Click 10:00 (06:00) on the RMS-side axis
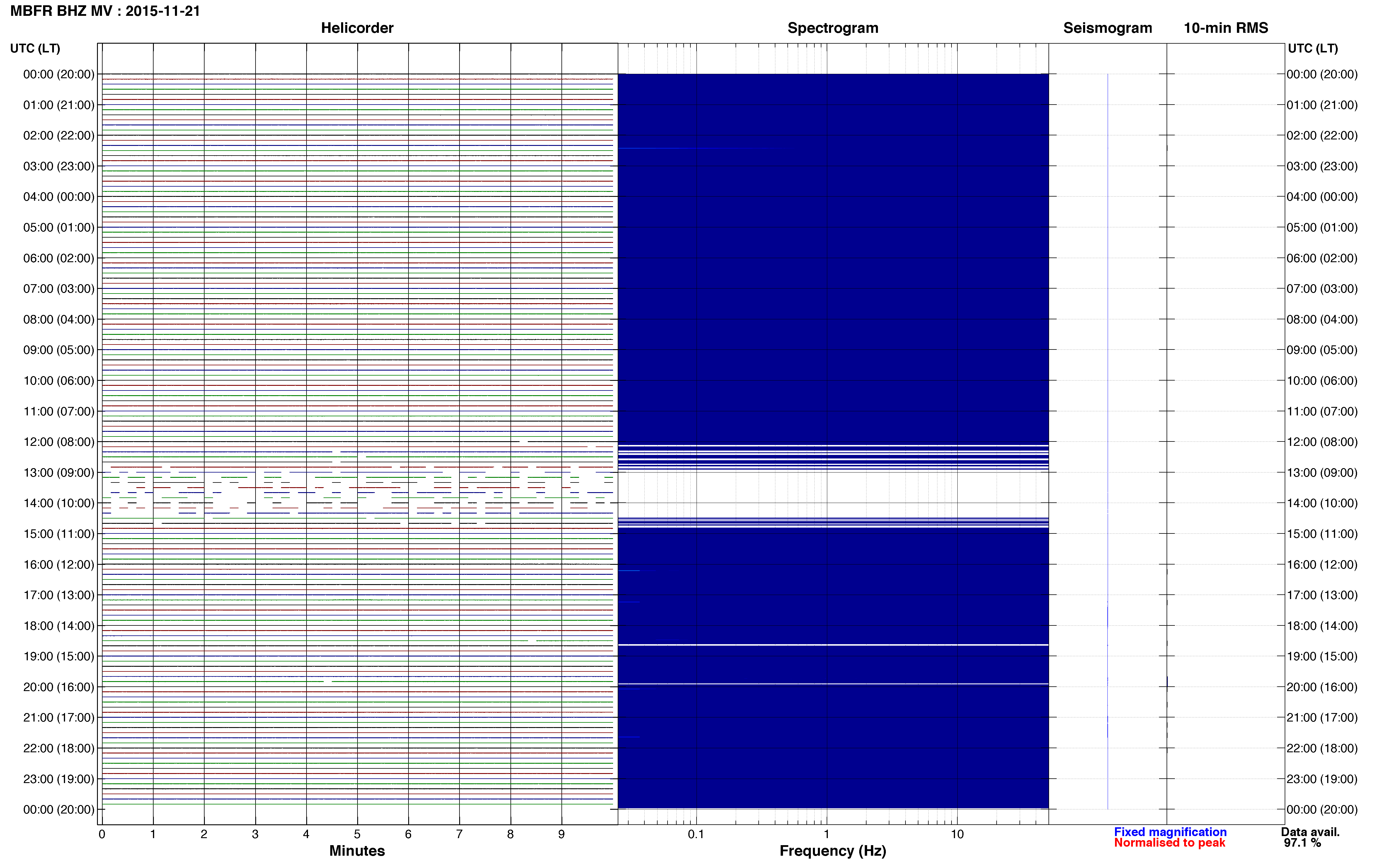Screen dimensions: 1389x868 (x=1322, y=381)
